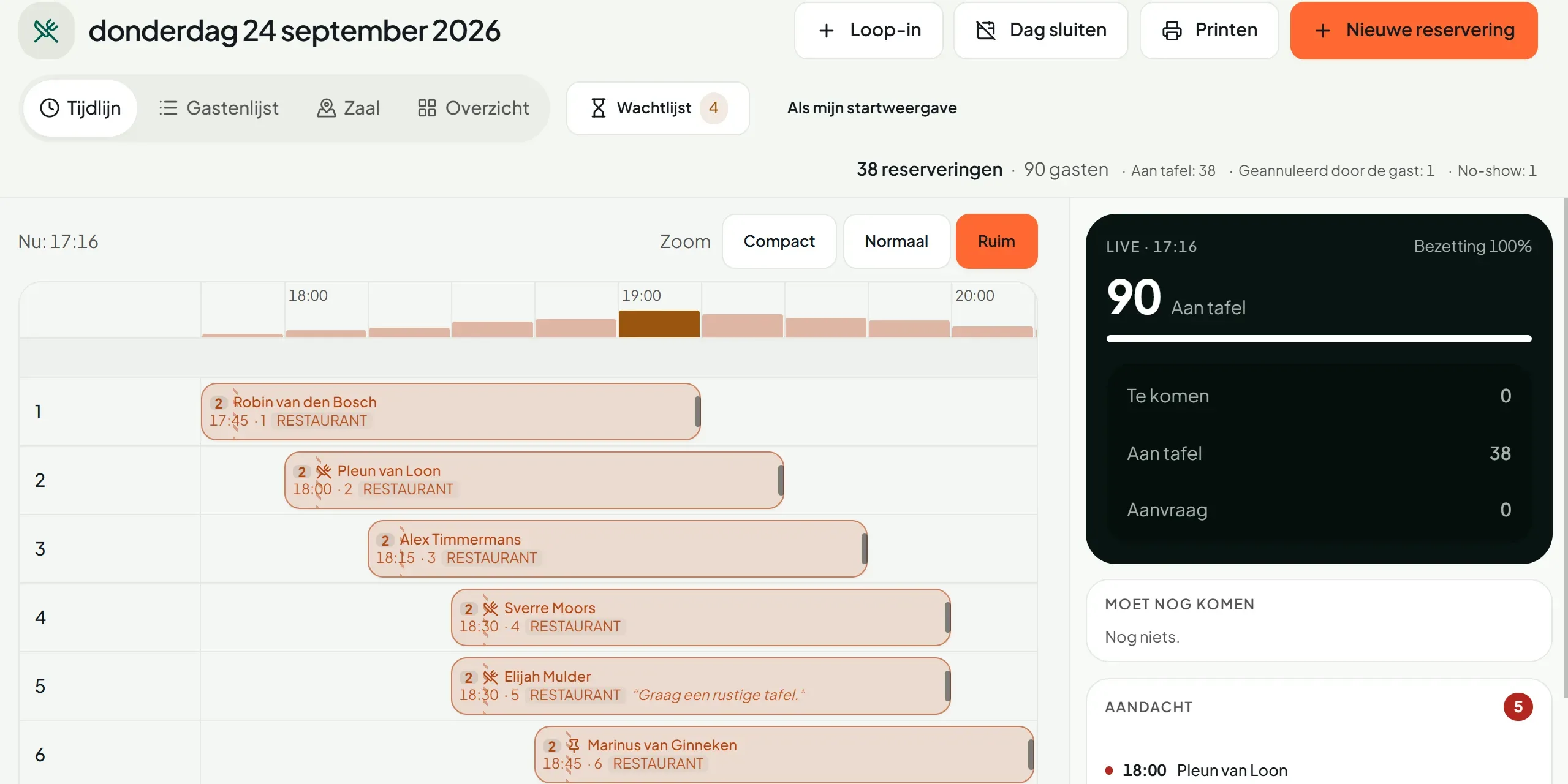Click the cutlery icon on Pleun van Loon
The width and height of the screenshot is (1568, 784).
324,471
